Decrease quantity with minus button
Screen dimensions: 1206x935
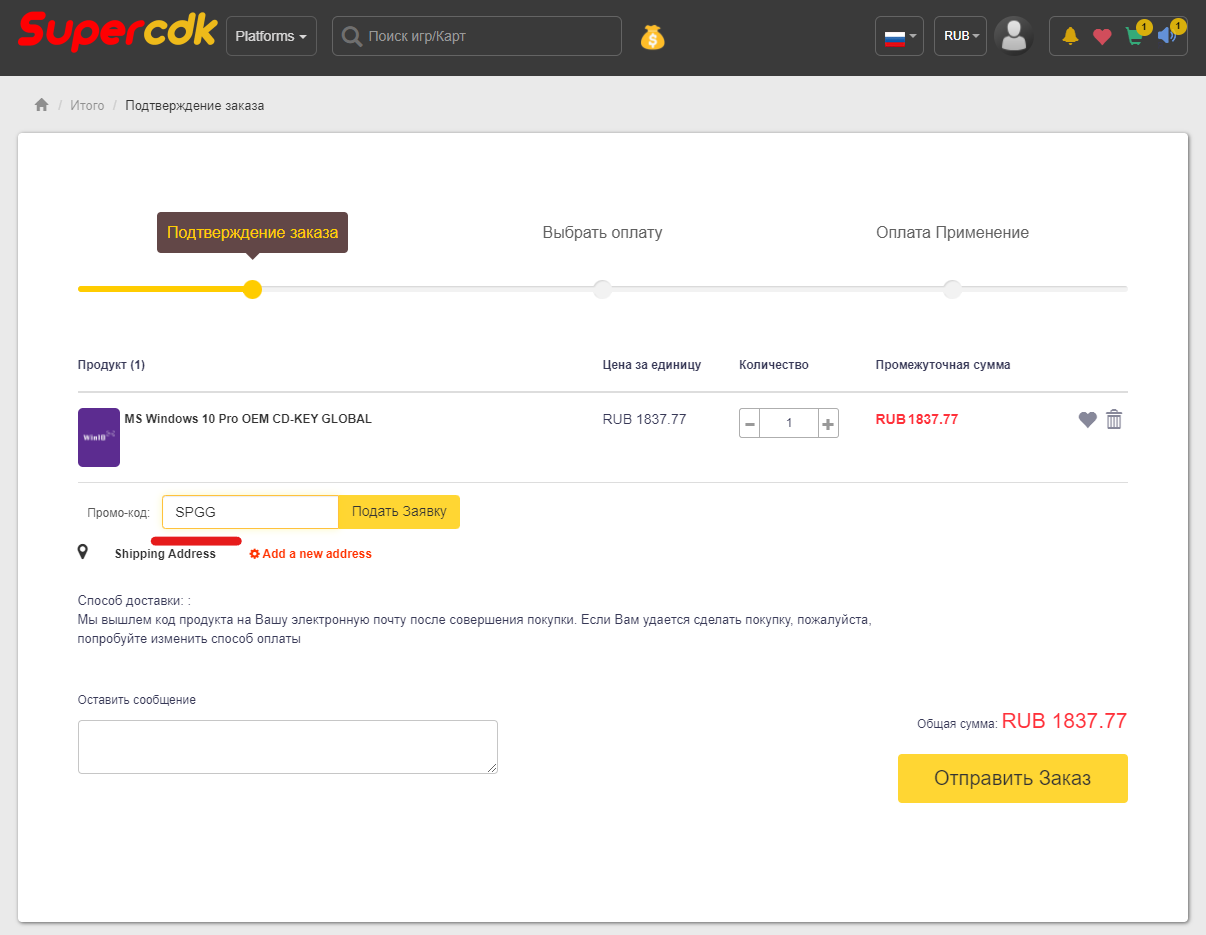[750, 423]
